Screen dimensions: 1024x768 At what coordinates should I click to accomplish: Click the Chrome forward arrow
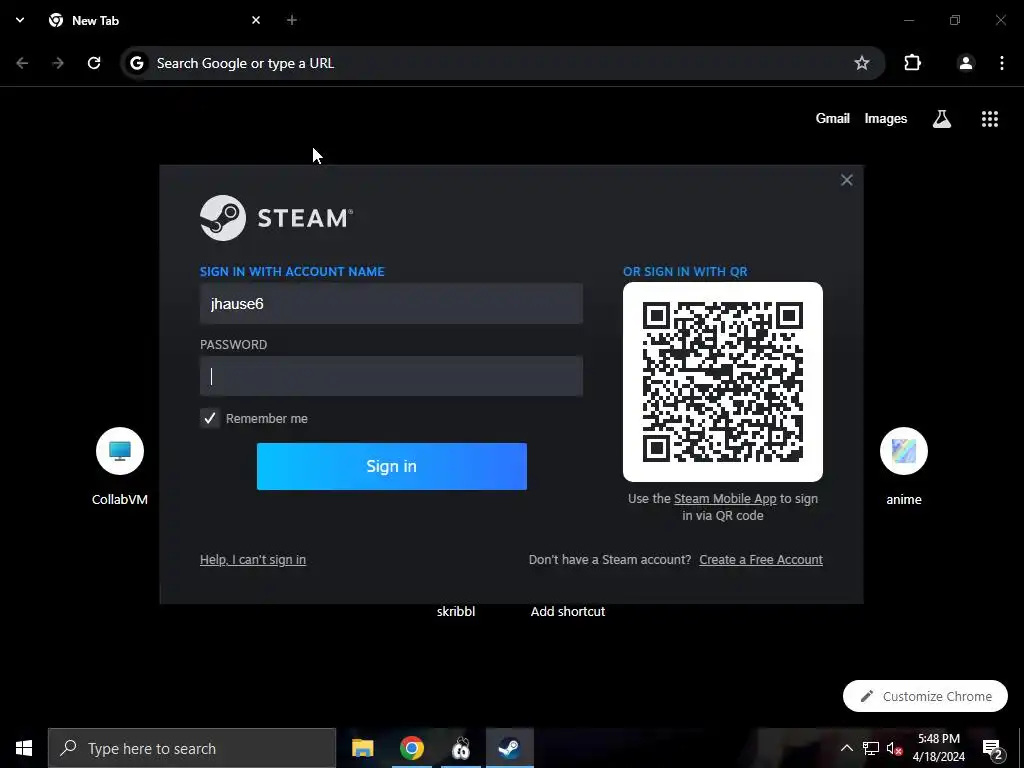58,63
